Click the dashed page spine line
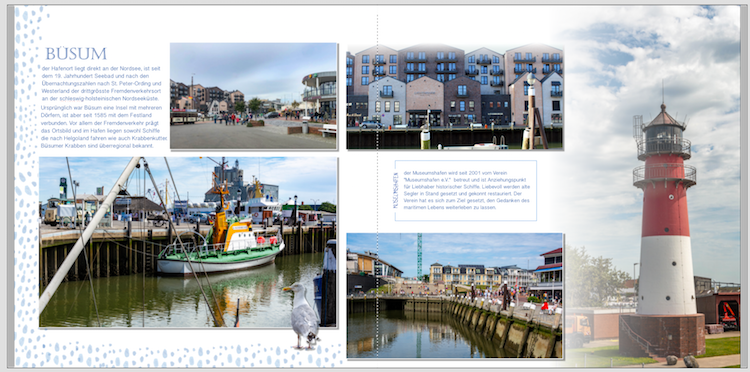The width and height of the screenshot is (750, 372). tap(377, 186)
